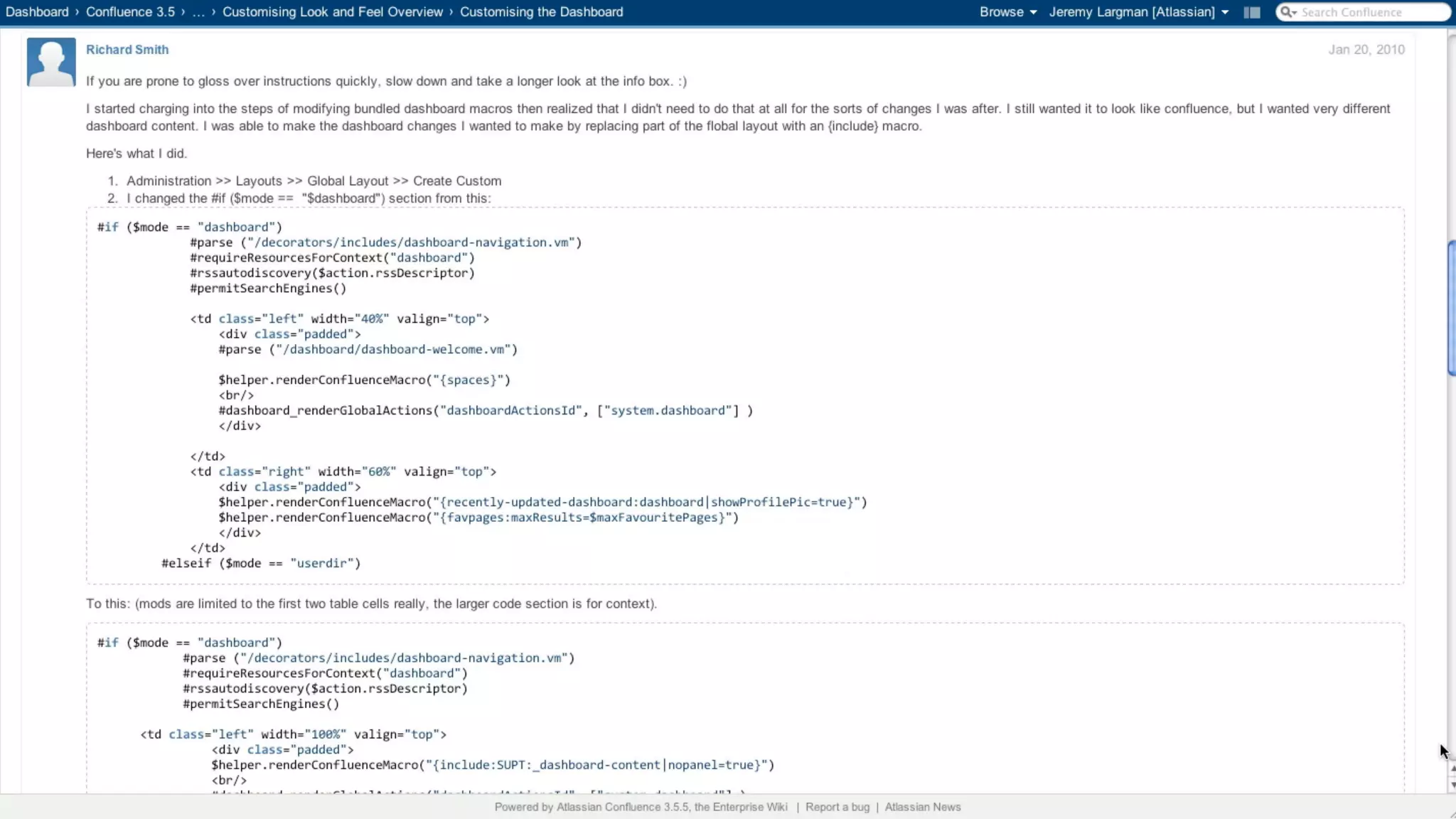Click the Jan 20, 2010 comment date

[1366, 50]
